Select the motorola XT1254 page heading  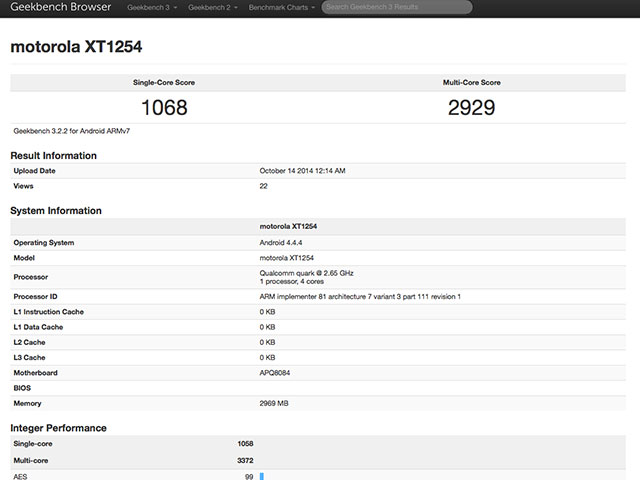coord(76,47)
